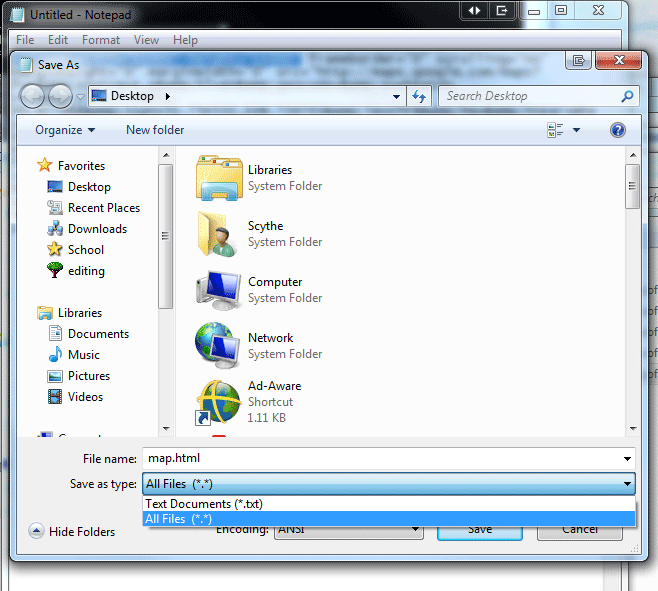Select Text Documents (*.txt) option
Screen dimensions: 658x591
[389, 504]
